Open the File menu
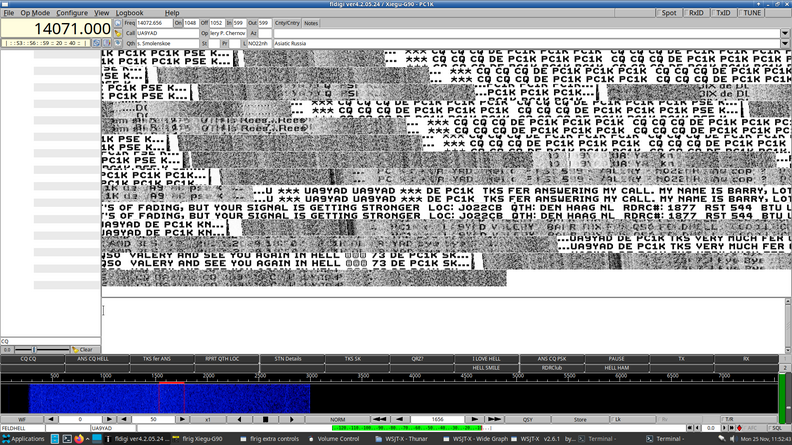This screenshot has height=445, width=792. point(9,13)
